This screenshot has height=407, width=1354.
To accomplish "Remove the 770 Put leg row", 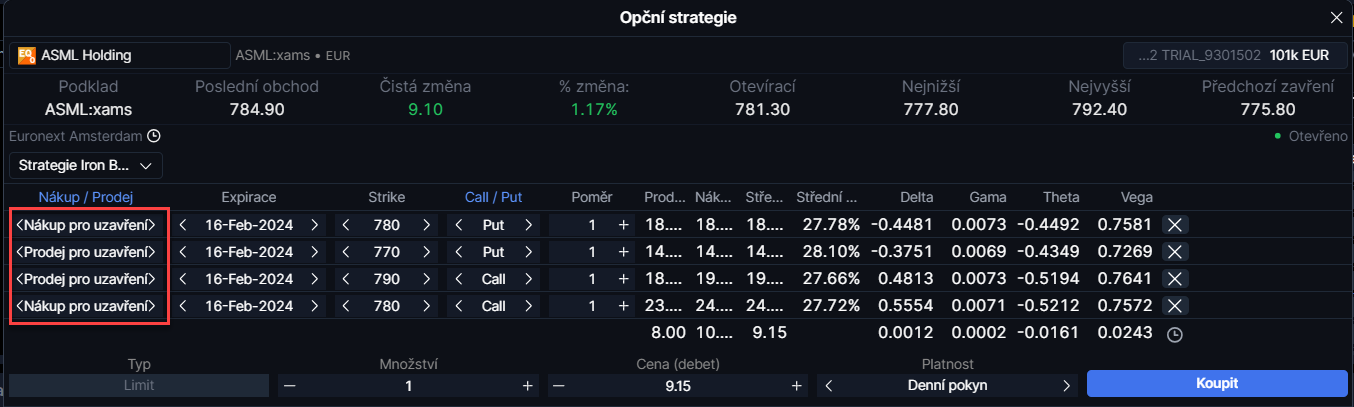I will pos(1175,252).
